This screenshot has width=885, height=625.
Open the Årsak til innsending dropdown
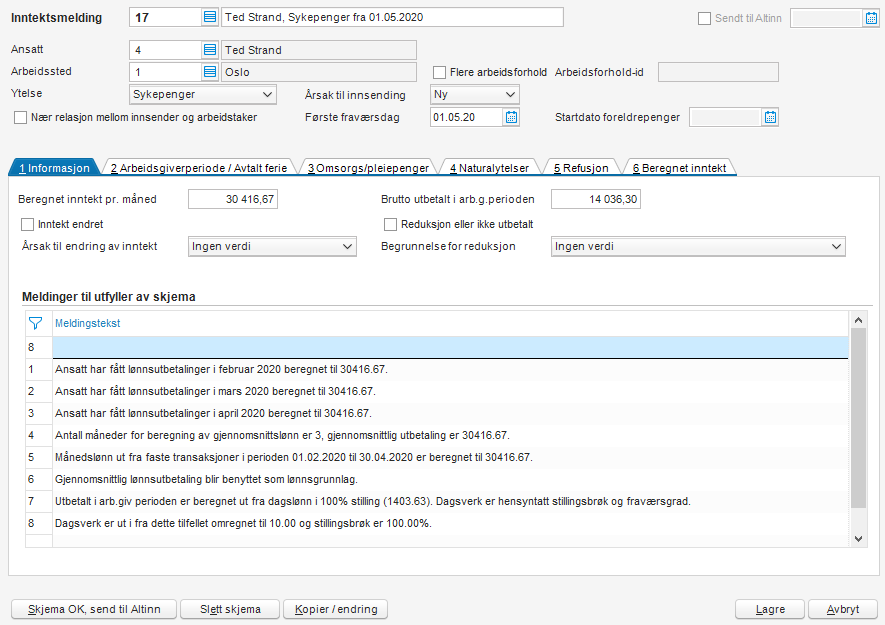pos(474,94)
